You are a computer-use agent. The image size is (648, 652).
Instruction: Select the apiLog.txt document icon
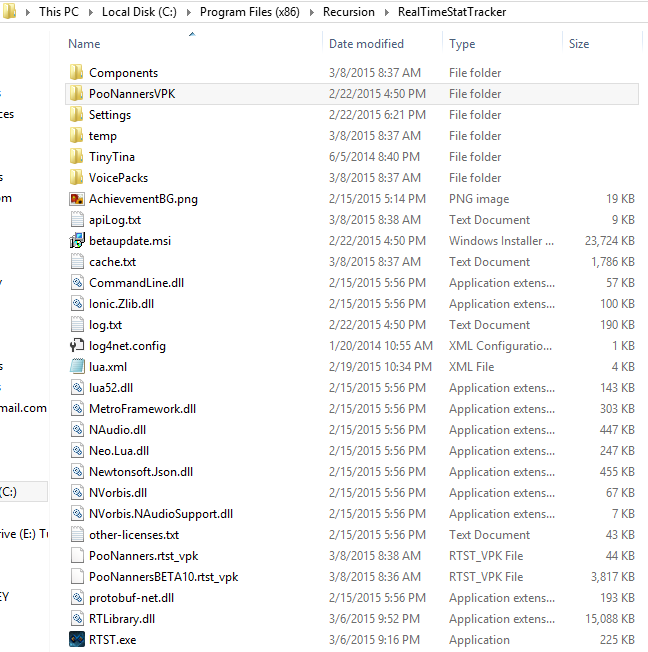[76, 220]
